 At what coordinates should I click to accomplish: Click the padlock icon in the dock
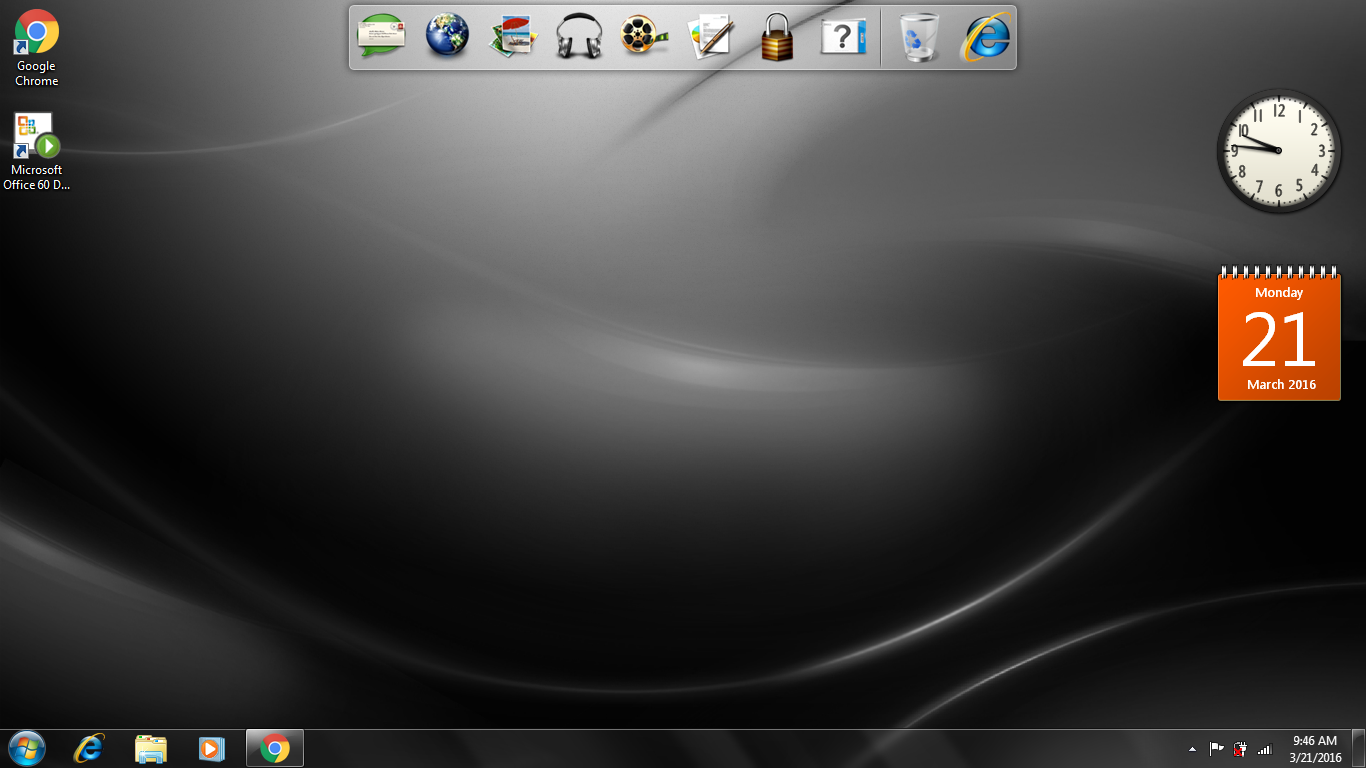(x=777, y=37)
